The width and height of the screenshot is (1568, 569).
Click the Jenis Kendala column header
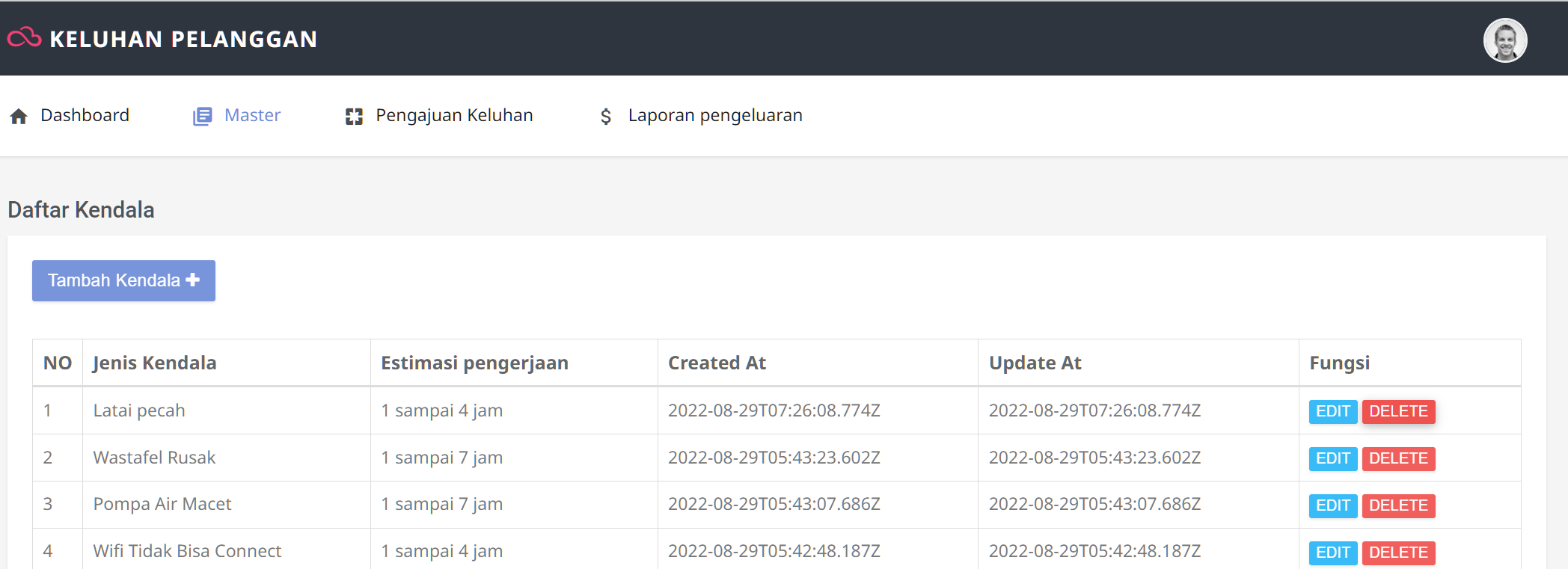227,363
